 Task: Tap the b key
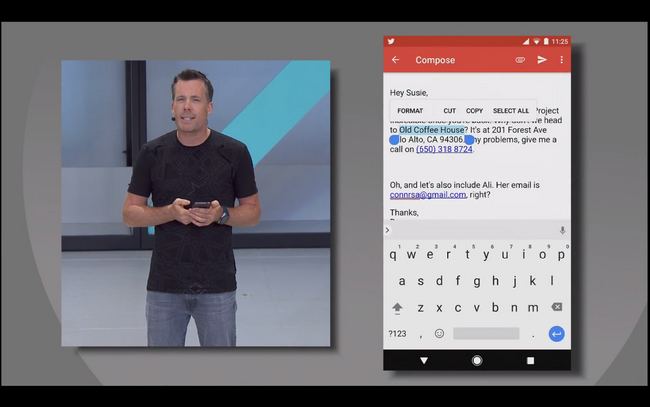pyautogui.click(x=495, y=308)
